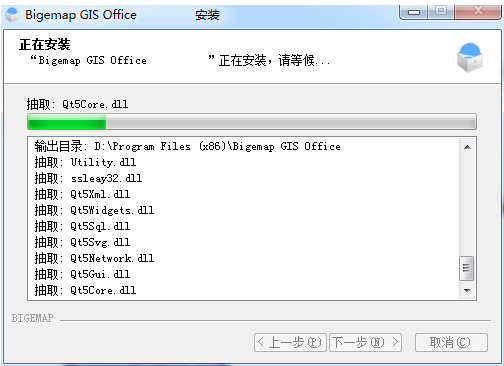Select the Qt5Svg.dll log line

[82, 242]
